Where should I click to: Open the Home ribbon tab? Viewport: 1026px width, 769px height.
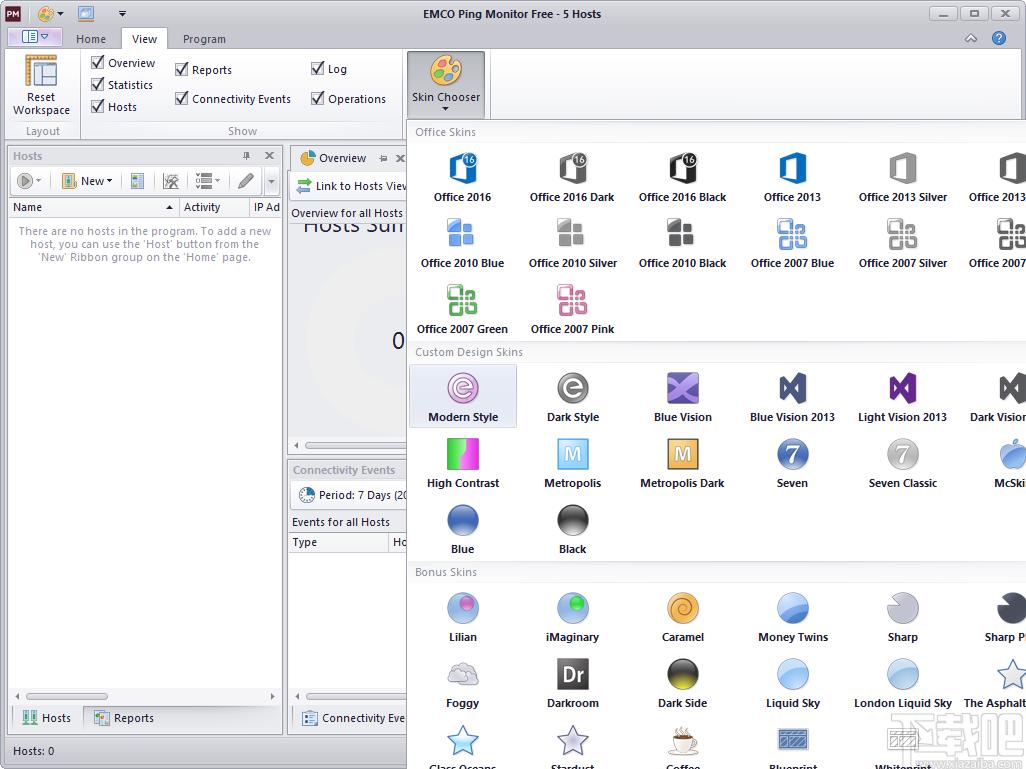(x=91, y=39)
